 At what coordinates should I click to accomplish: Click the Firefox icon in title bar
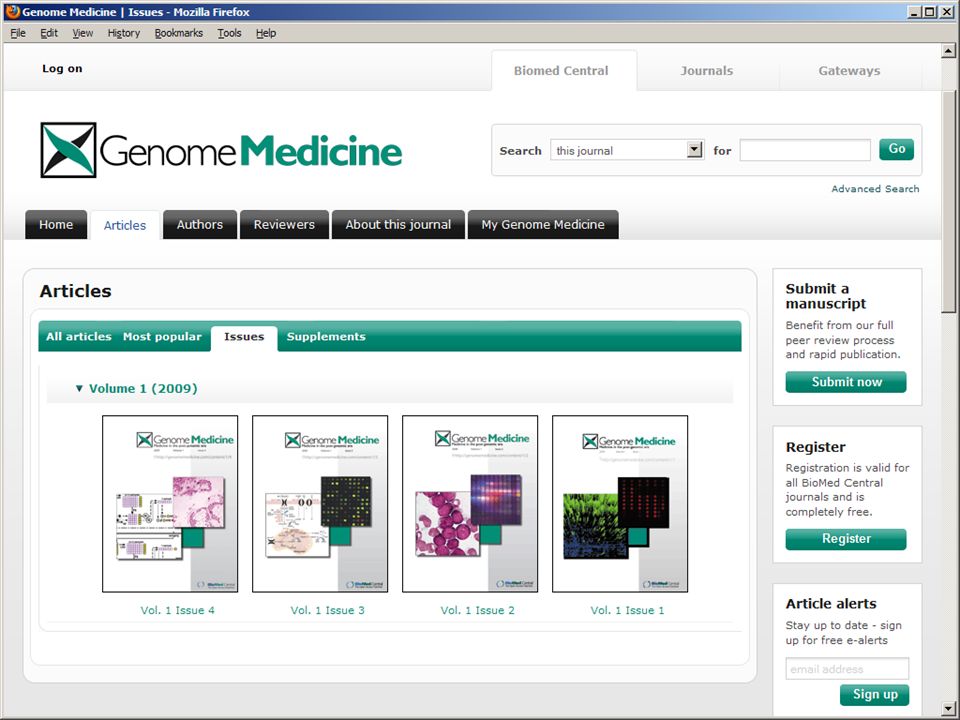click(12, 12)
